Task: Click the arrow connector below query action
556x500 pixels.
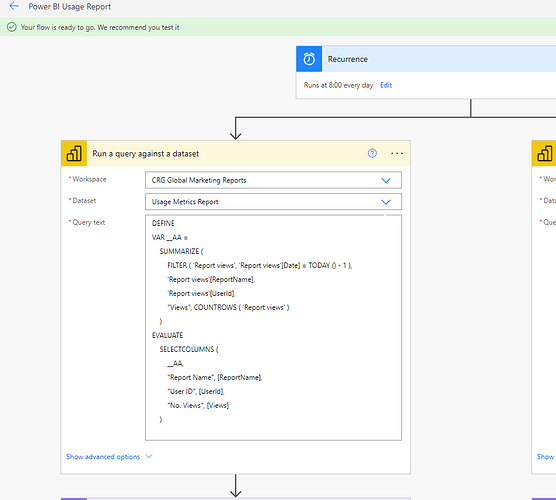Action: tap(235, 486)
